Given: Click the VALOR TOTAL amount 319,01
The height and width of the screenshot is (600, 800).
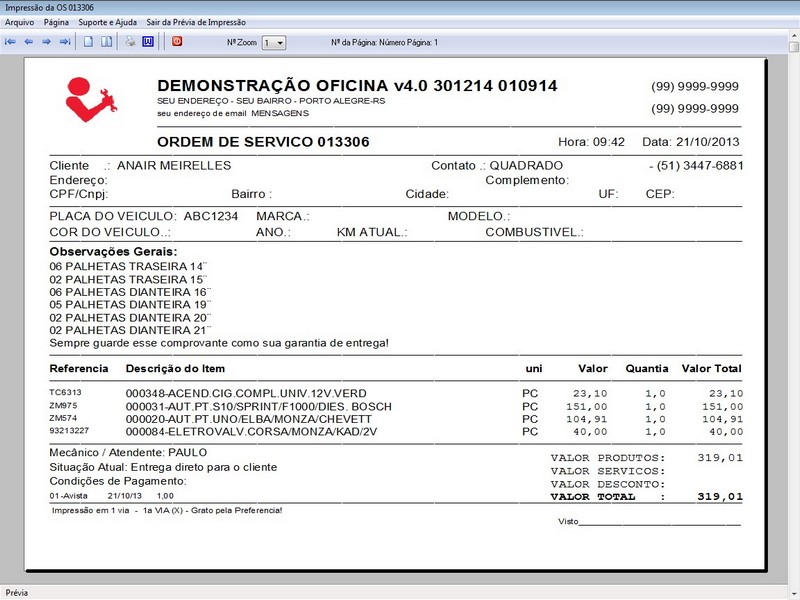Looking at the screenshot, I should 720,496.
